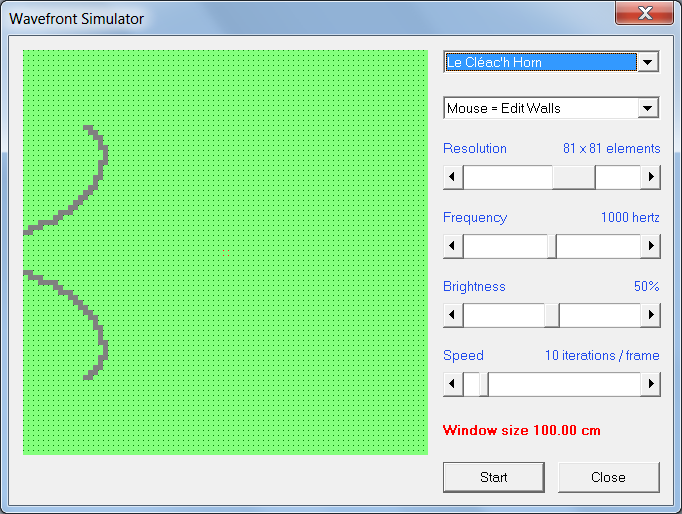
Task: Click the Speed label
Action: point(463,355)
